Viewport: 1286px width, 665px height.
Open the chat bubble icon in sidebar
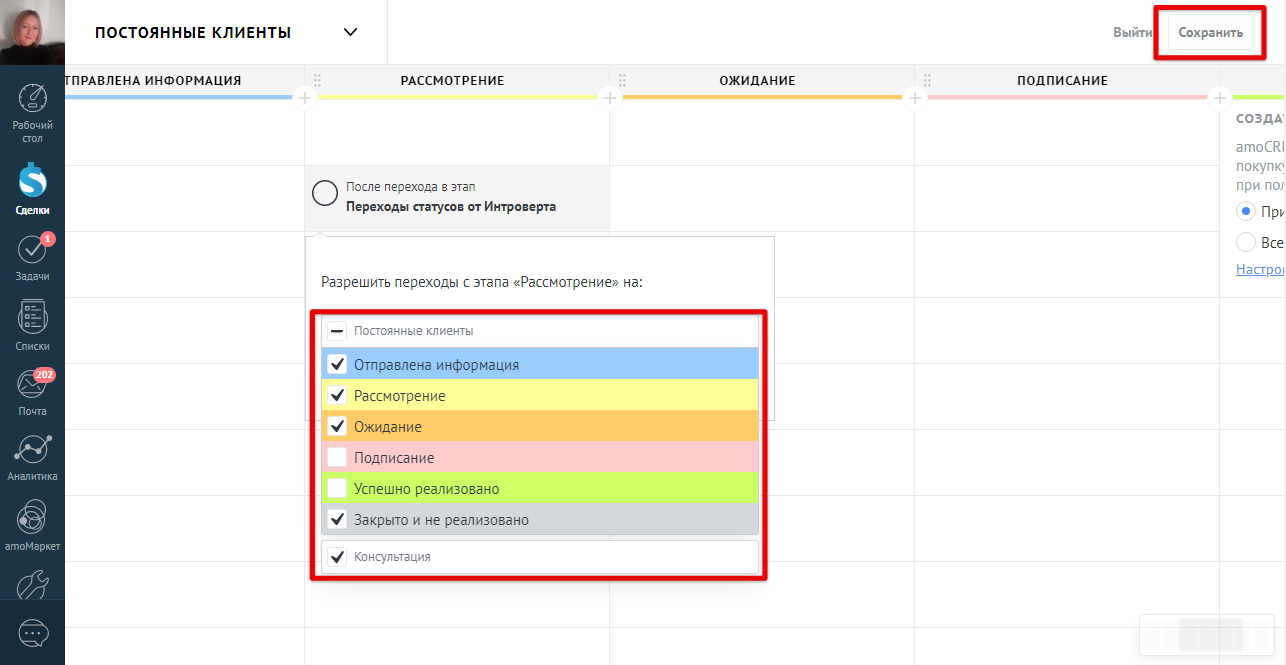click(x=32, y=633)
